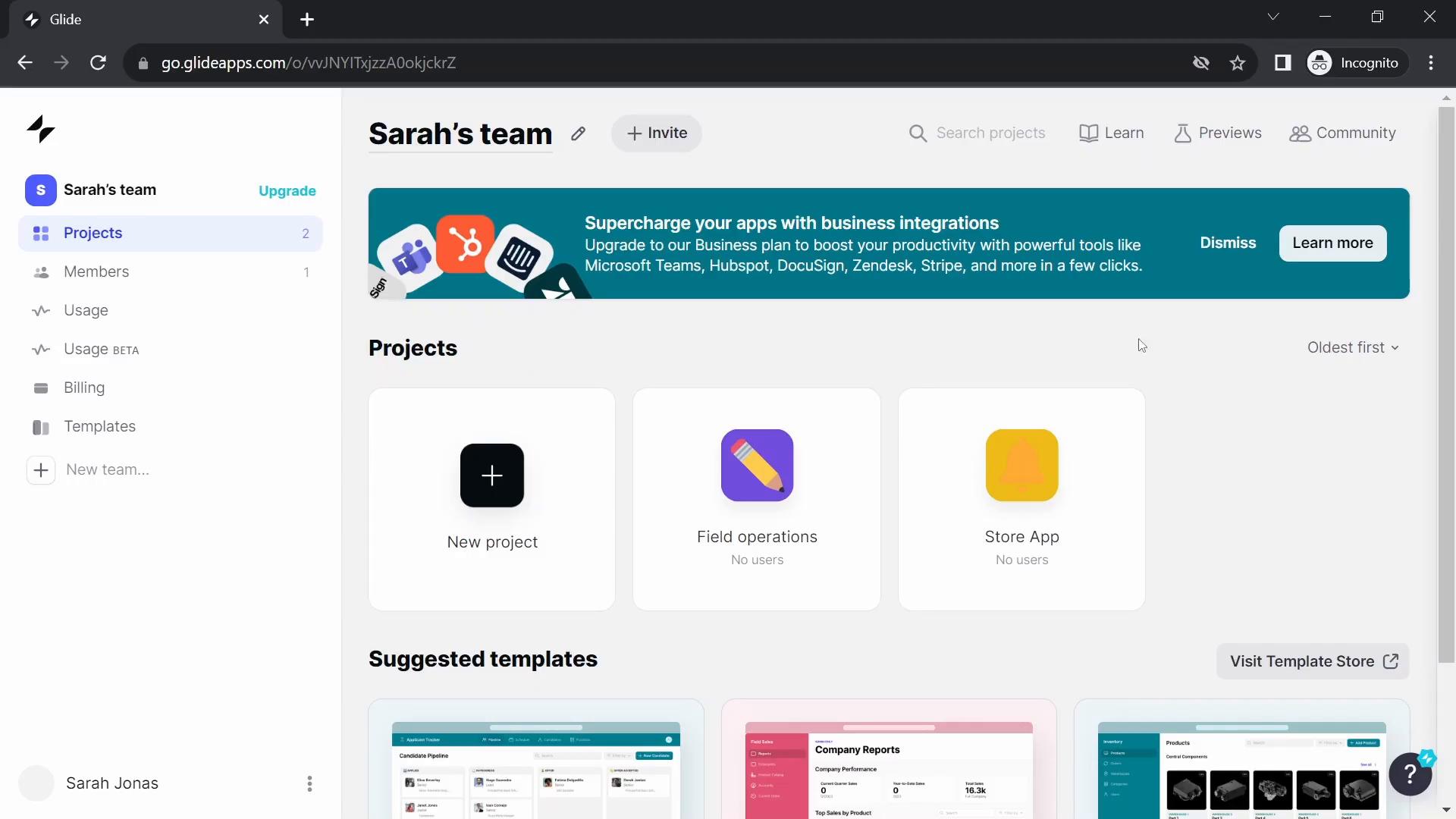Click the Members icon in sidebar
This screenshot has width=1456, height=819.
(40, 271)
